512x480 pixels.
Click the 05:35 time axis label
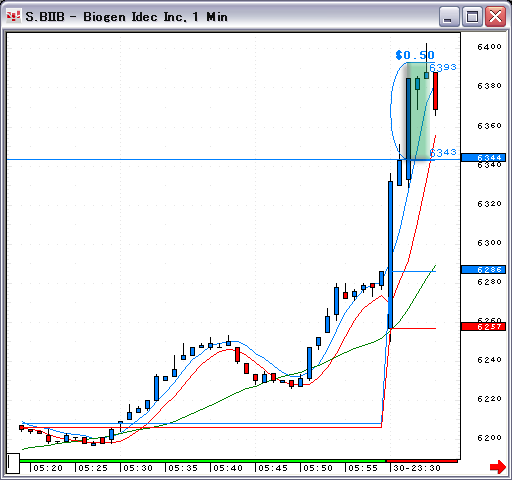click(183, 468)
